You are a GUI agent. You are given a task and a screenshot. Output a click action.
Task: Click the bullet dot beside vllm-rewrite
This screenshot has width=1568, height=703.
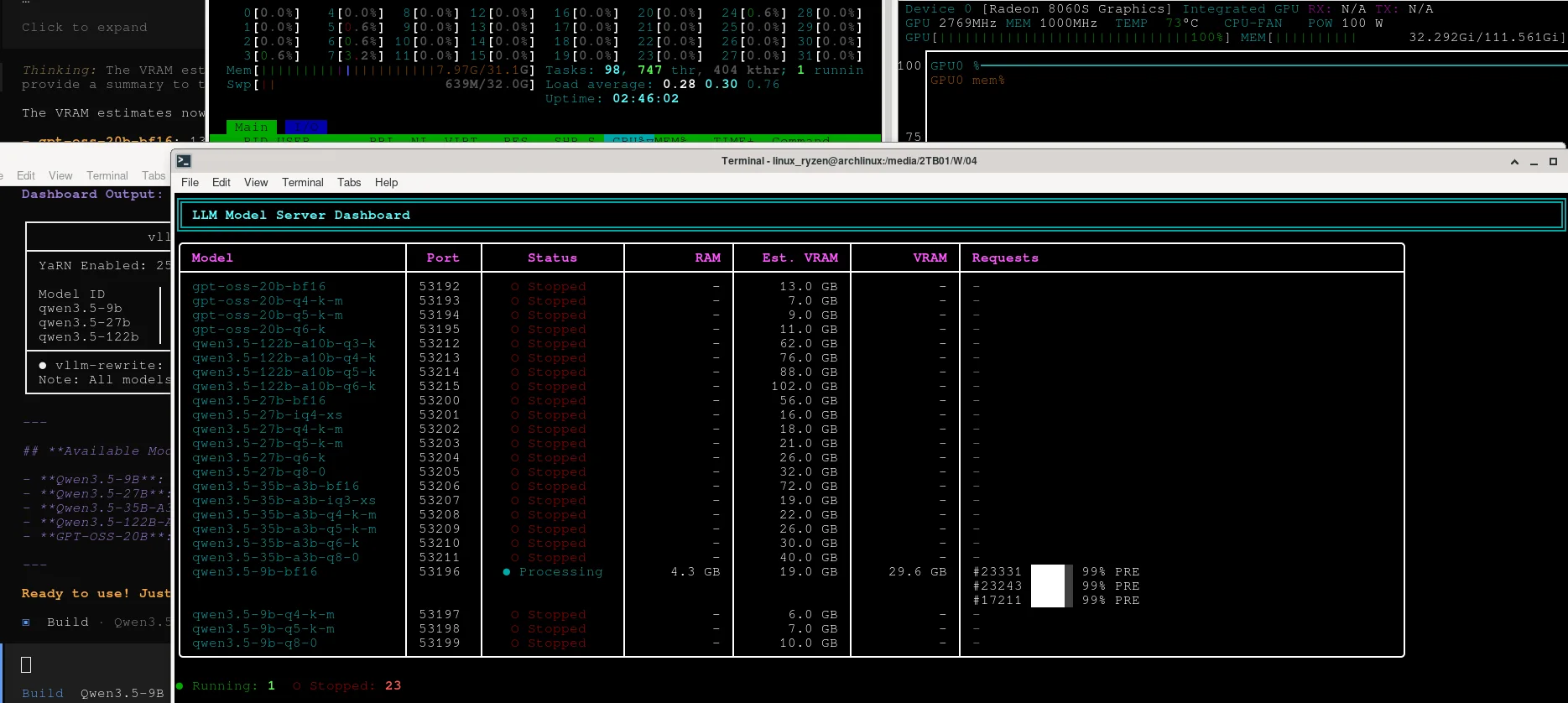43,366
